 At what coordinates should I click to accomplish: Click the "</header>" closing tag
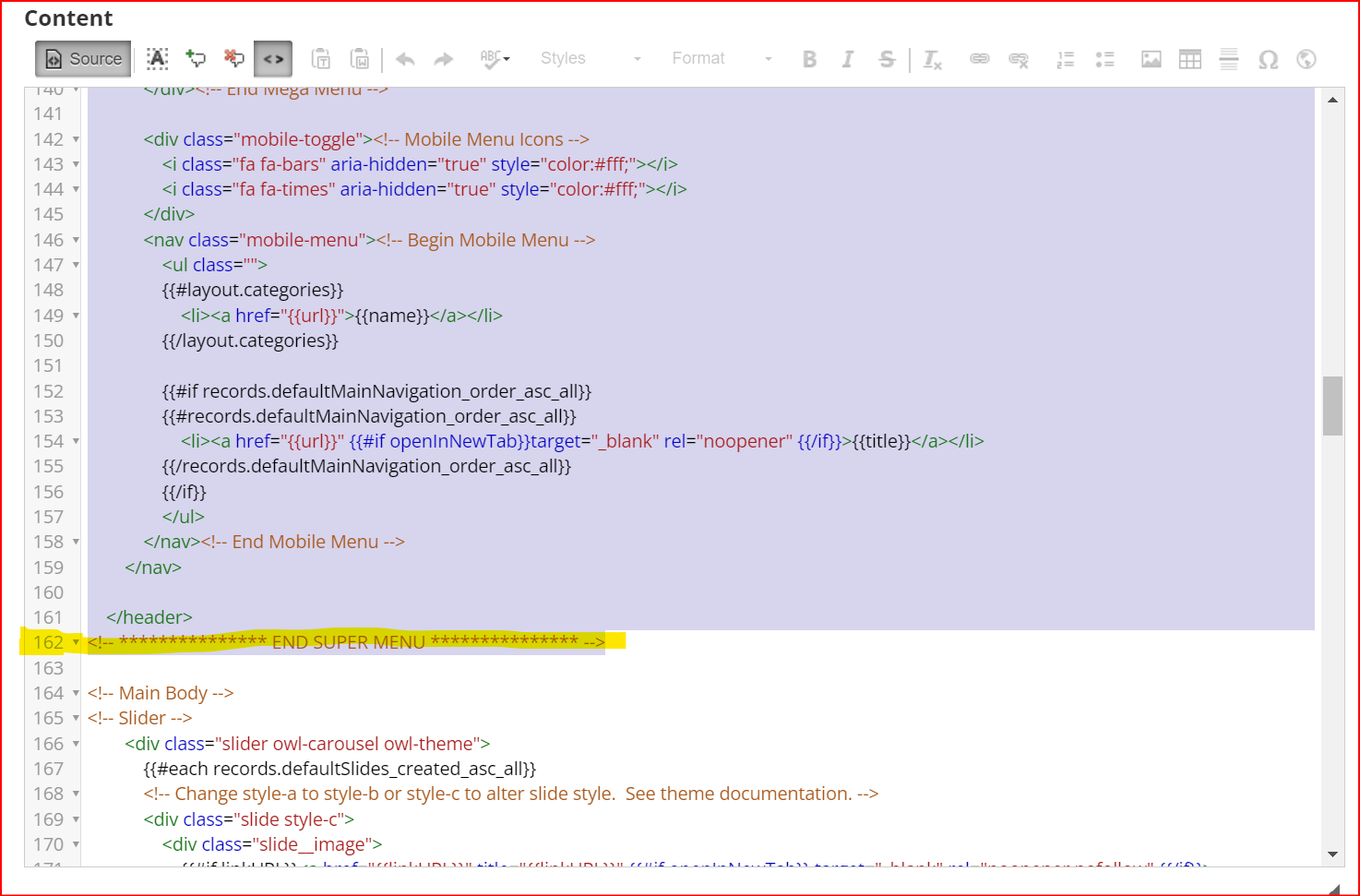pos(149,617)
